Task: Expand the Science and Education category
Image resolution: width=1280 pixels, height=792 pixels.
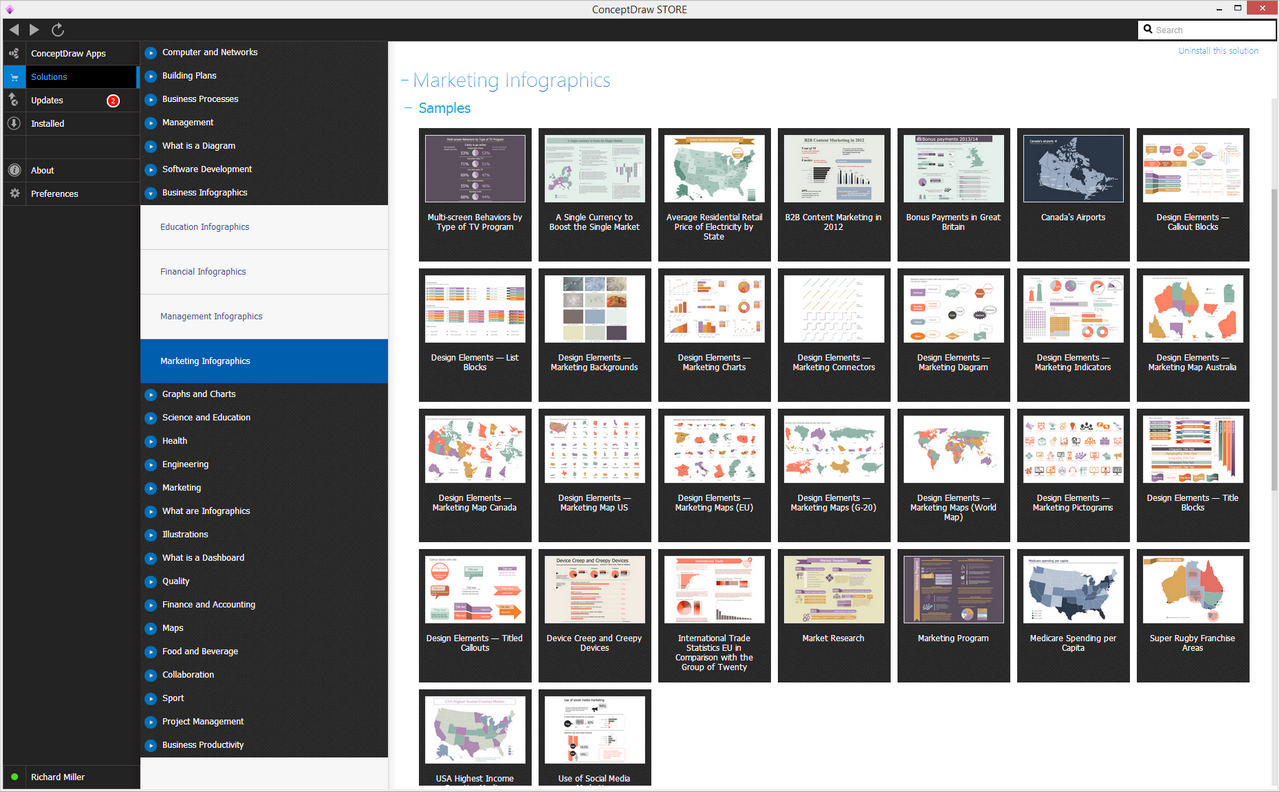Action: pyautogui.click(x=151, y=417)
